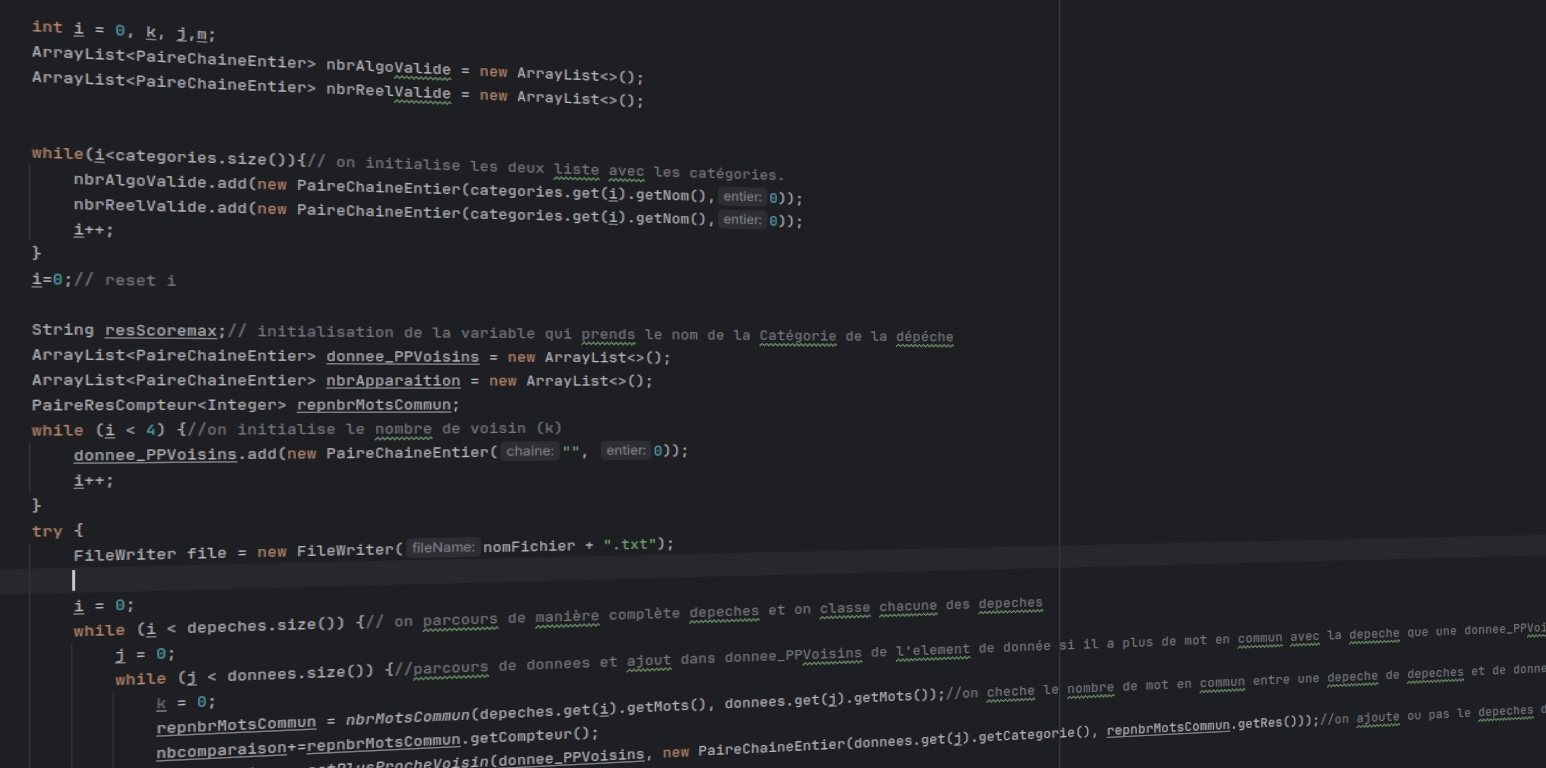Click the "int" keyword on the first line
The image size is (1546, 768).
tap(46, 27)
